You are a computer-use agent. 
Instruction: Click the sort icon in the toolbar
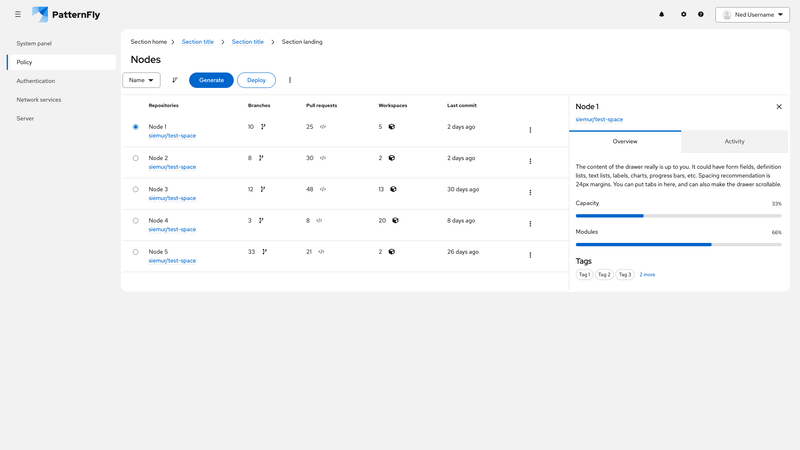tap(174, 80)
